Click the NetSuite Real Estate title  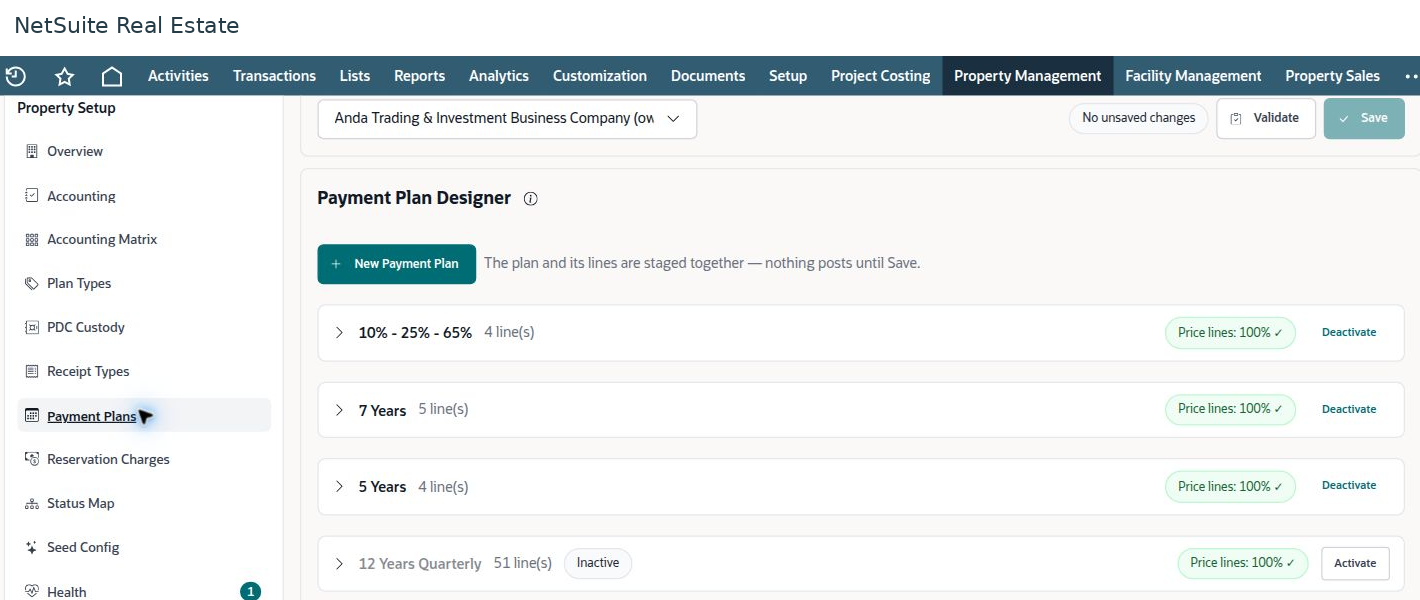127,26
